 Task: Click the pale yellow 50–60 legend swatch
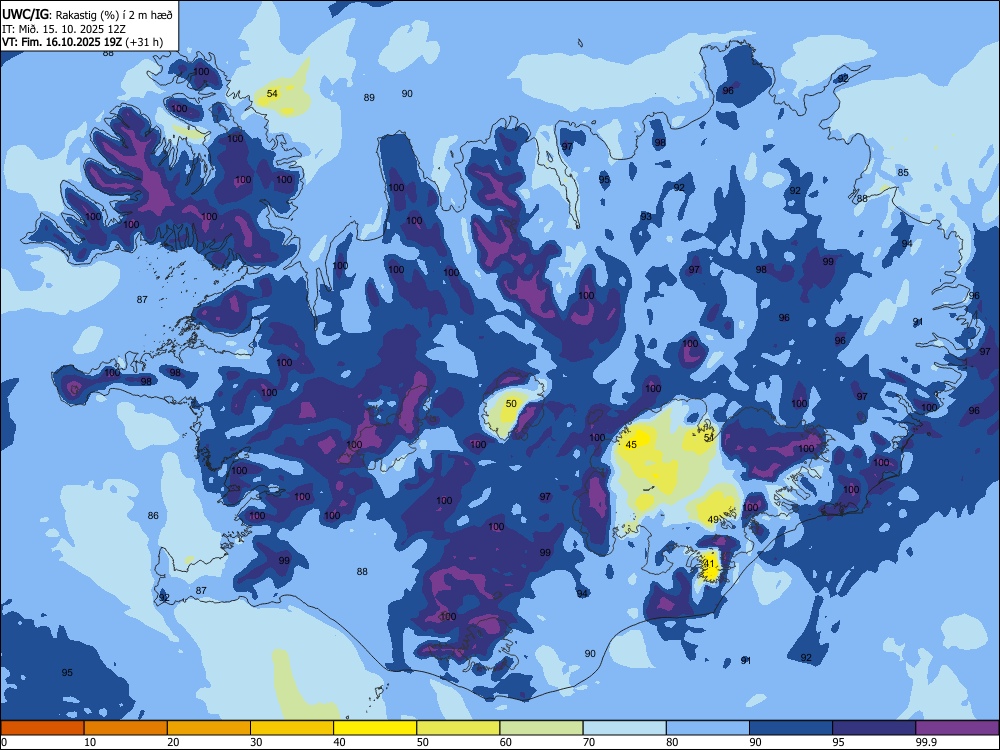coord(458,728)
